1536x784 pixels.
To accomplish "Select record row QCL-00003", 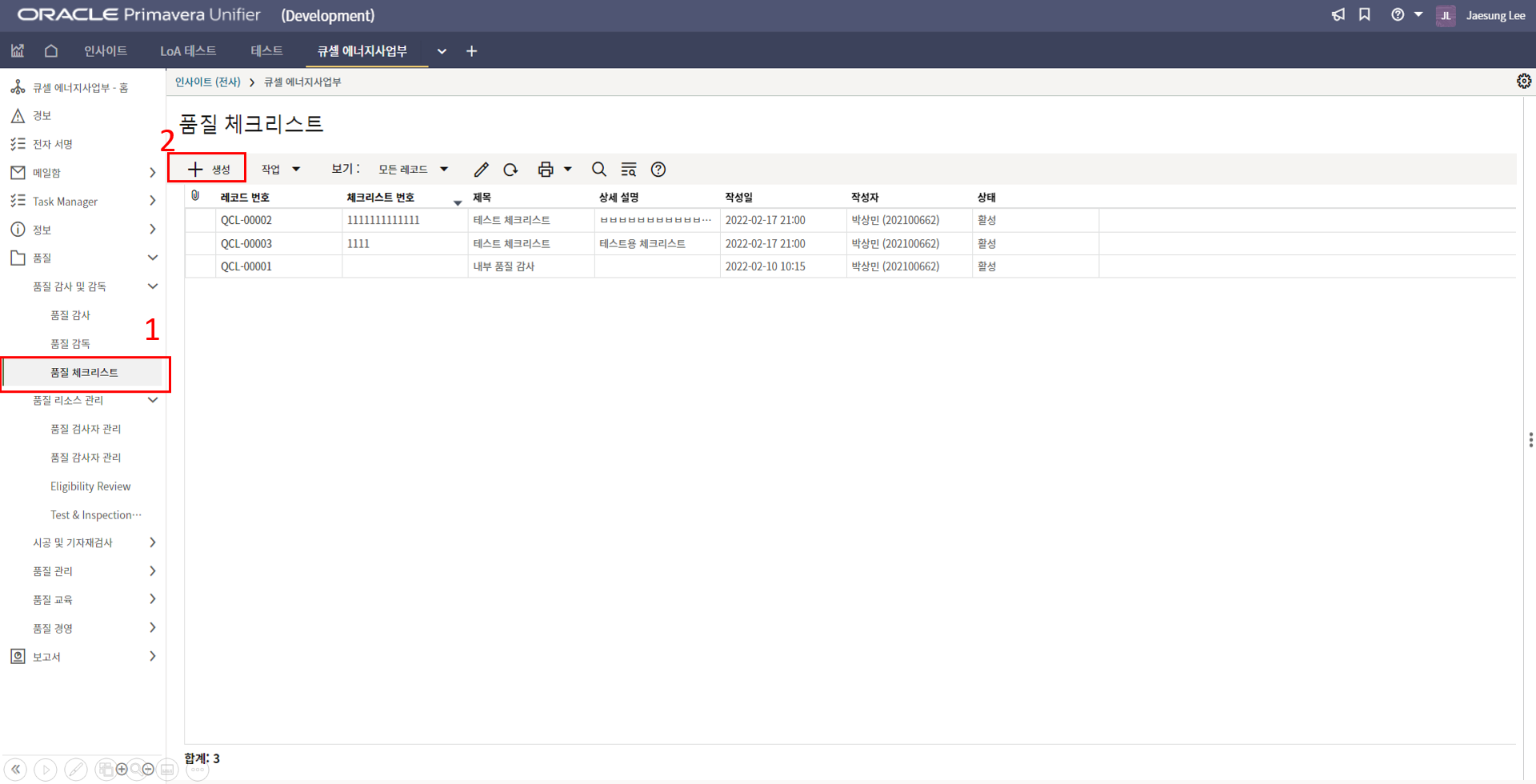I will 246,244.
